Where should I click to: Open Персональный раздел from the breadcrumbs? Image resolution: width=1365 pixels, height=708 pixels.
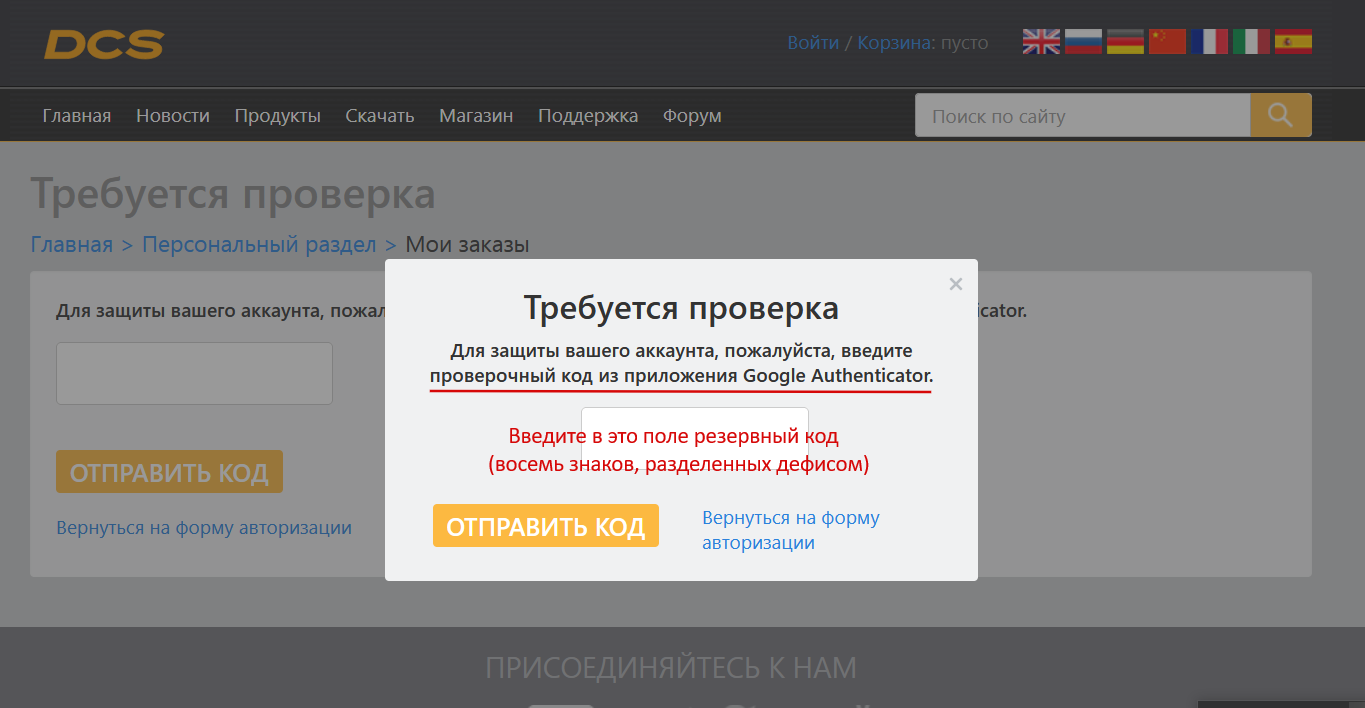click(259, 244)
